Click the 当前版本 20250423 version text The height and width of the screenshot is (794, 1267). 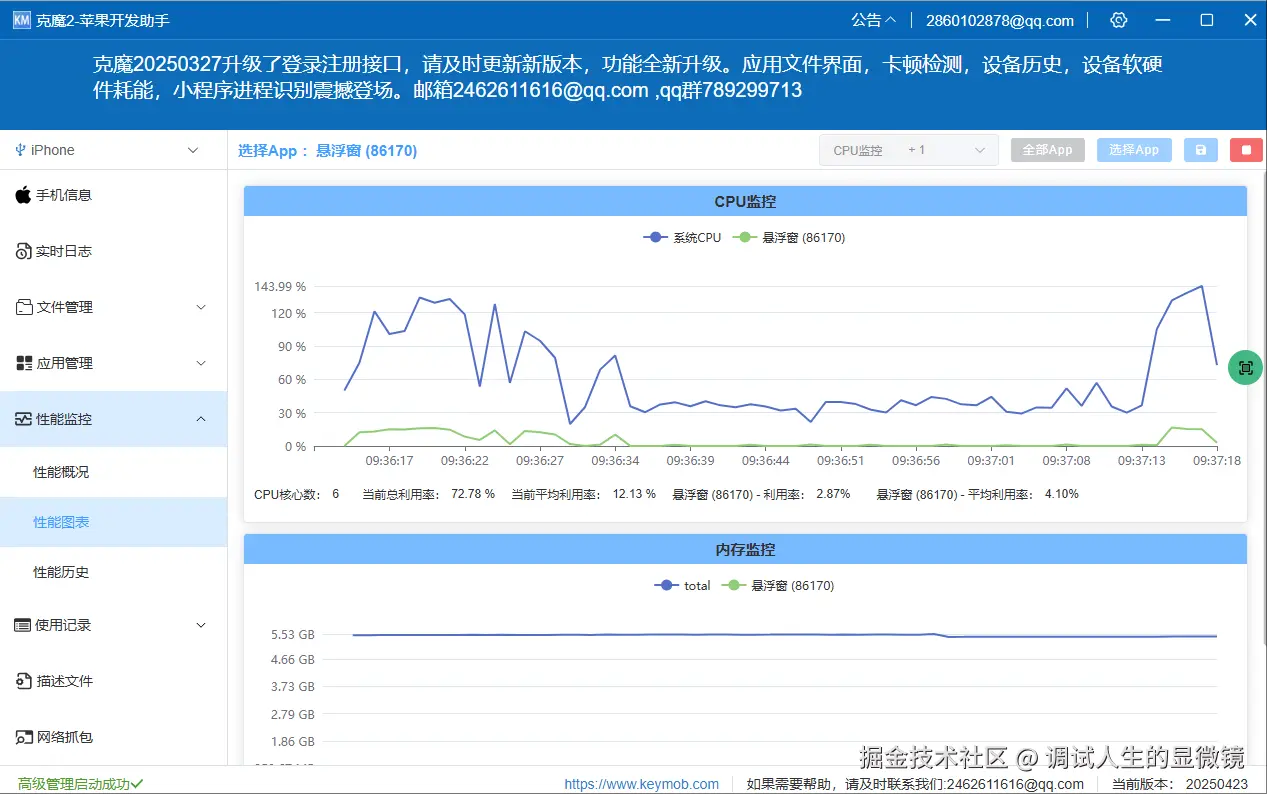(x=1180, y=784)
